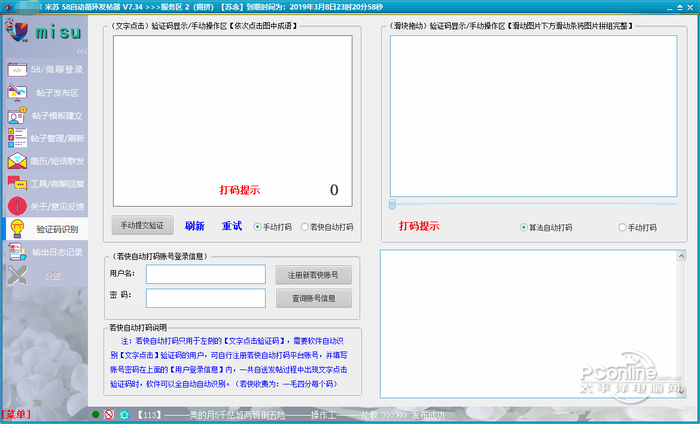Click the 帖子发布区 sidebar icon

(x=17, y=92)
